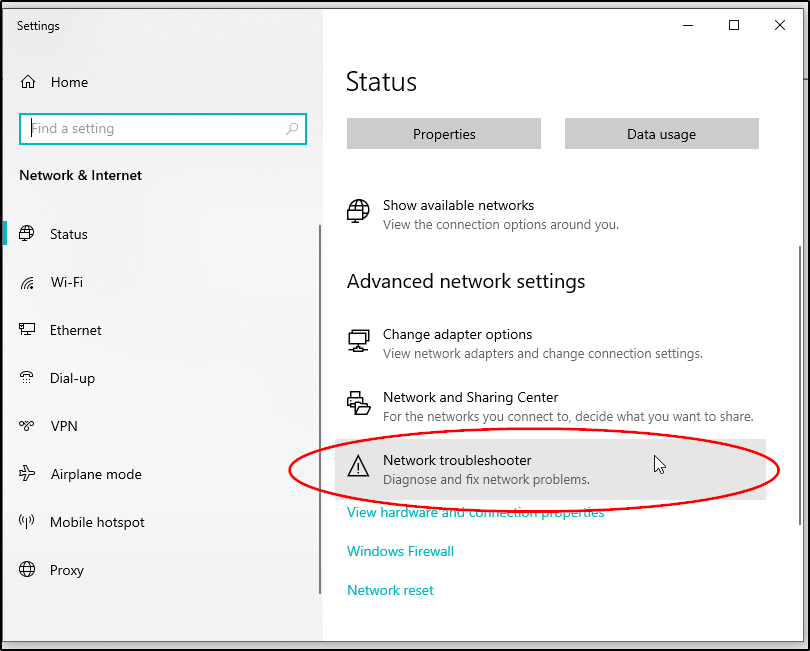Select the Status globe icon

(27, 234)
